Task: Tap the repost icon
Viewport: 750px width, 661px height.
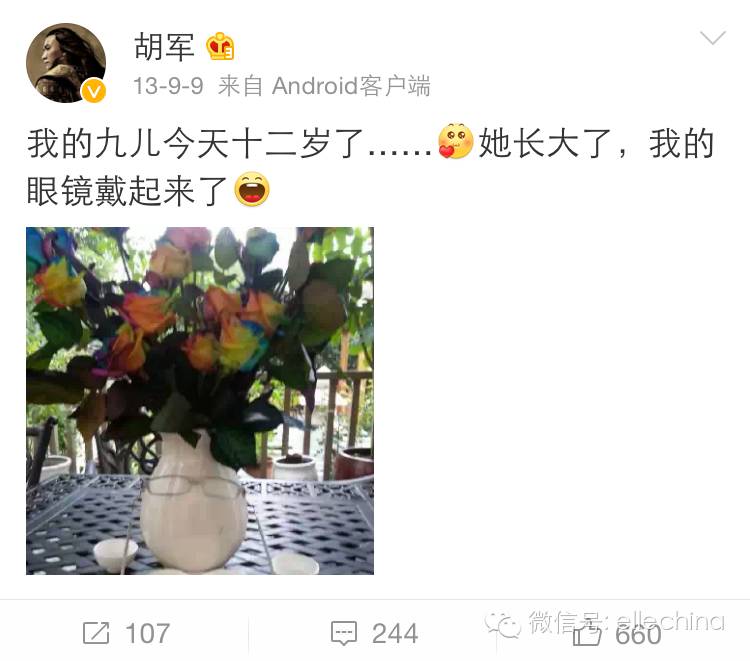Action: point(96,633)
